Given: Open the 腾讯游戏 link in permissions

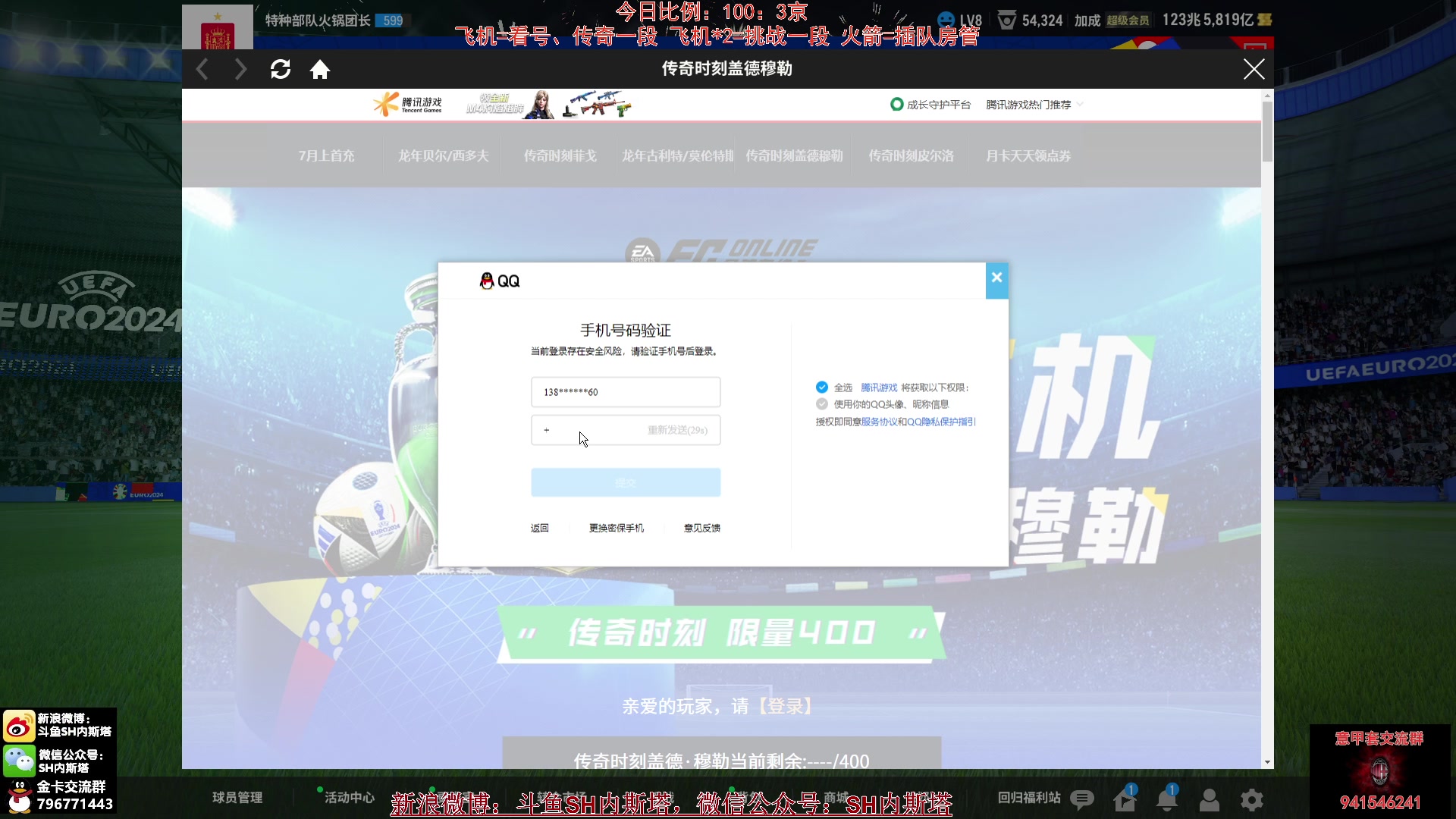Looking at the screenshot, I should point(879,388).
